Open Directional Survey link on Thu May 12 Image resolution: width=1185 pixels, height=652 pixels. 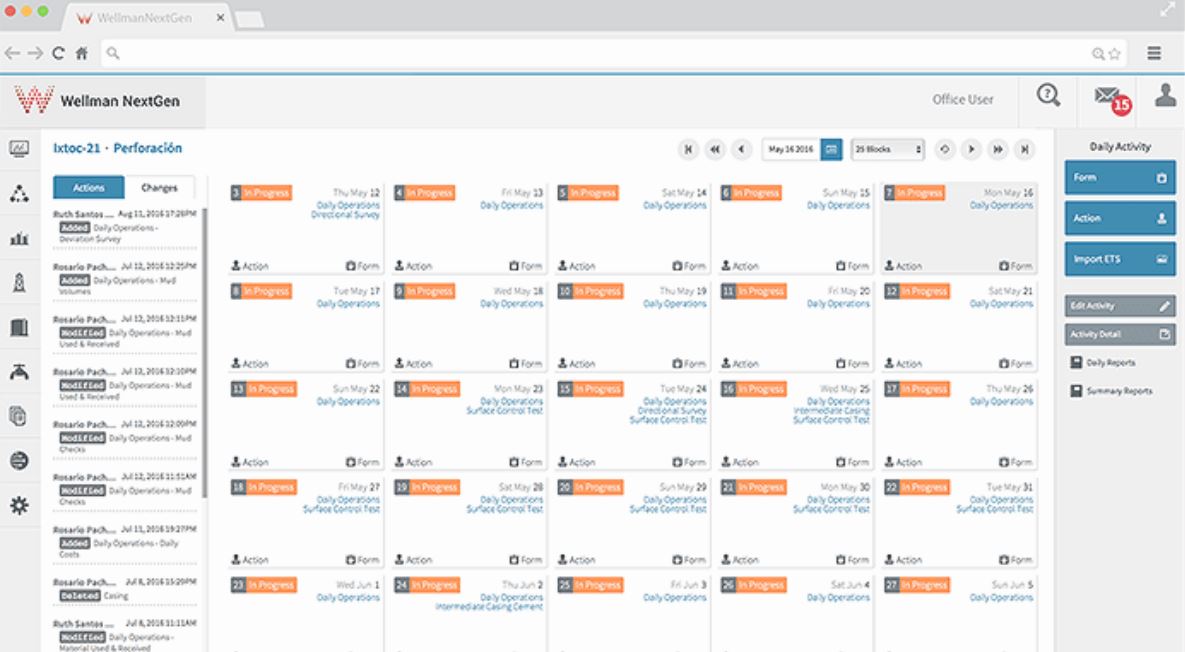[x=345, y=215]
